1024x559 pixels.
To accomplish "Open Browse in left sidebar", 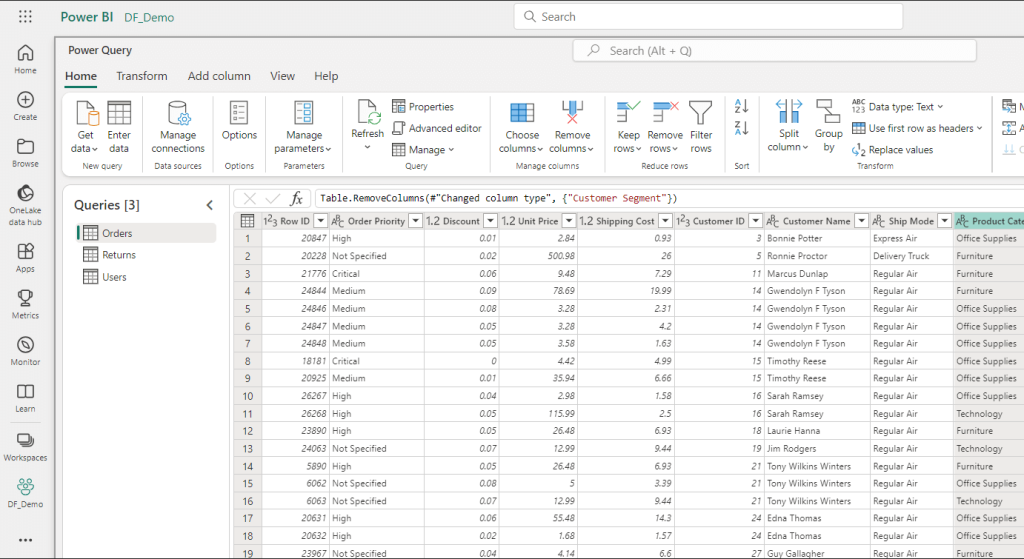I will click(x=25, y=153).
